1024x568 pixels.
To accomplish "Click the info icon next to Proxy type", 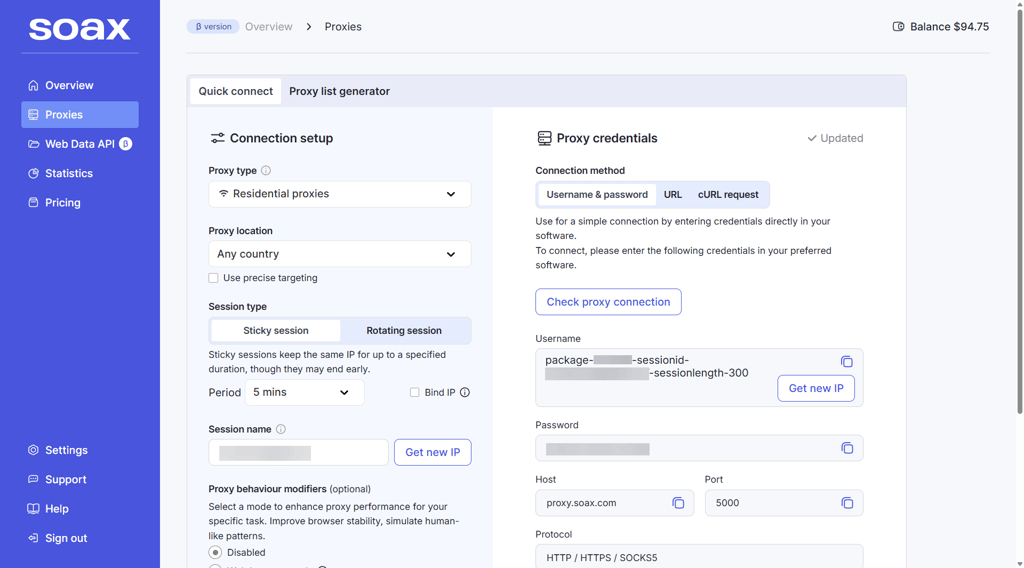I will (266, 170).
